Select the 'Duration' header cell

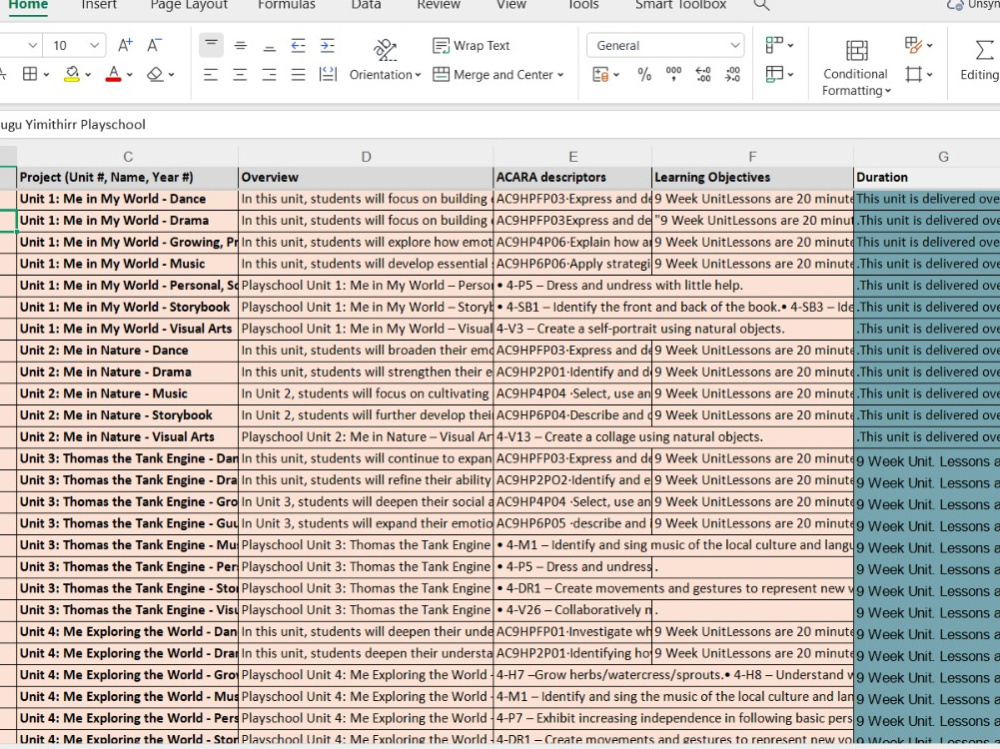(927, 177)
